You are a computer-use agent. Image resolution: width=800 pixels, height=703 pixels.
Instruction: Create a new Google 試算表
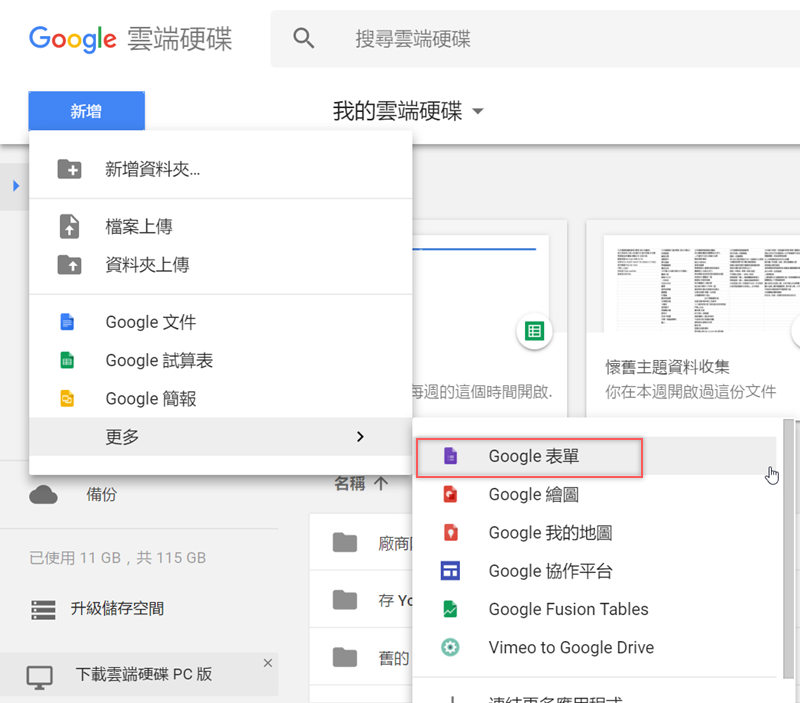click(220, 360)
